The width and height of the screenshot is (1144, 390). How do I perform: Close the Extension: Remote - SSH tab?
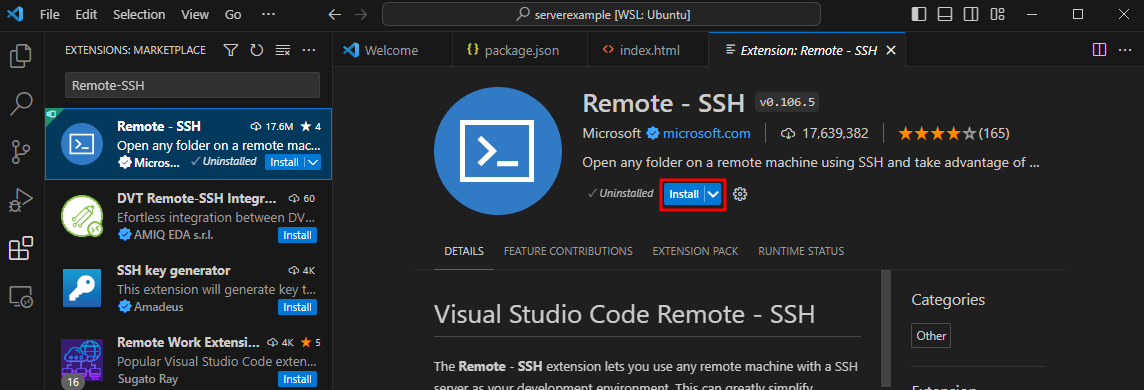tap(890, 50)
